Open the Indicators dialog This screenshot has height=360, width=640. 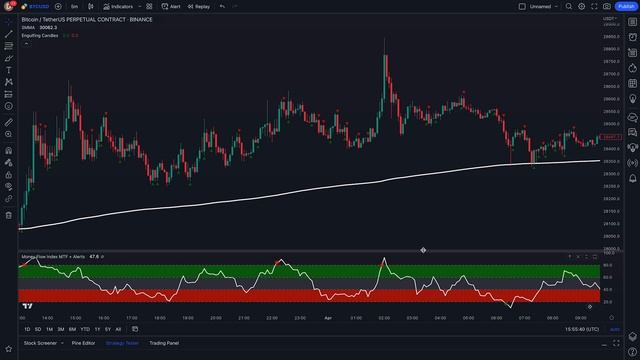118,7
